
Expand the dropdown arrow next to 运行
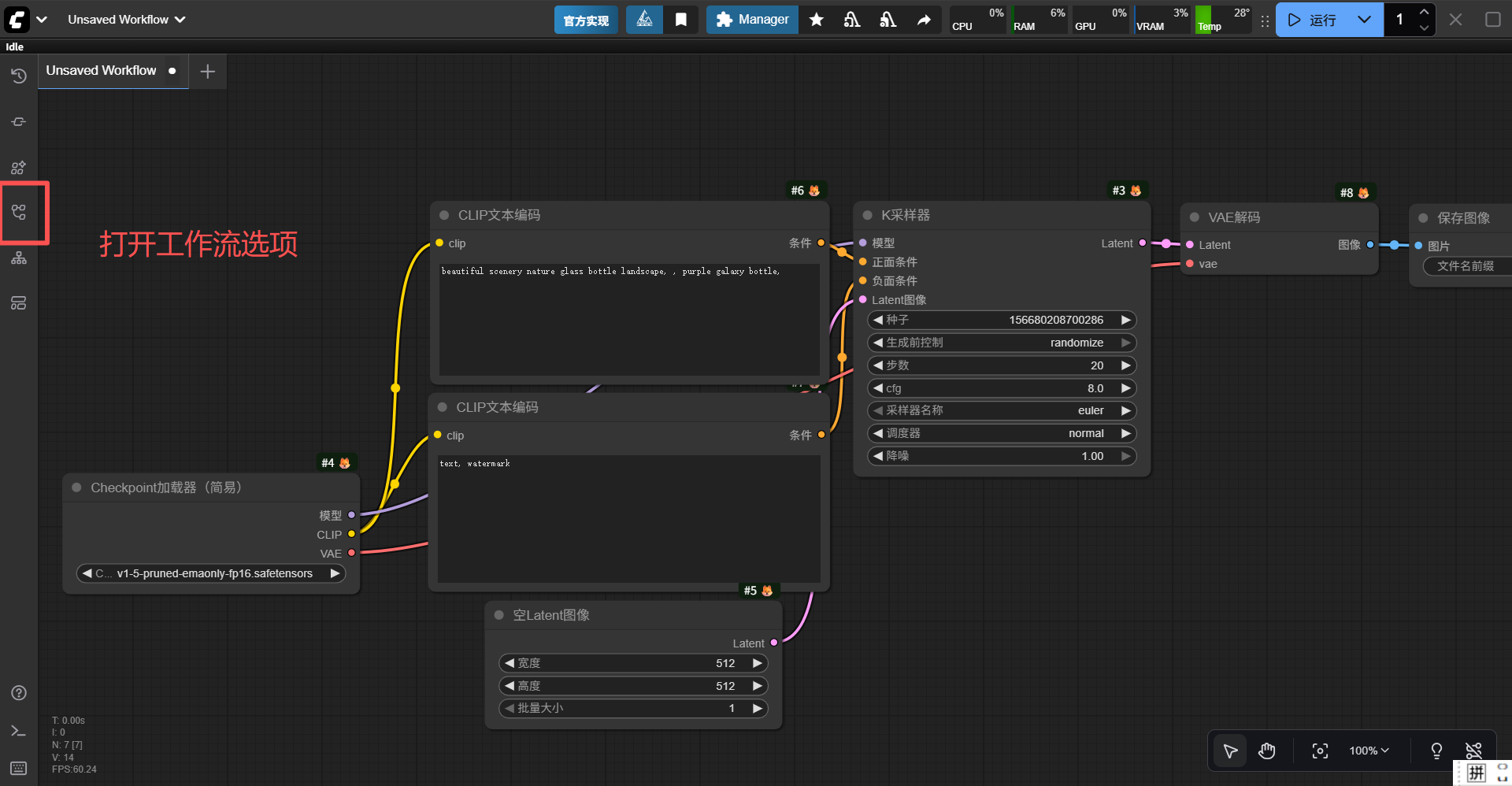[1364, 20]
